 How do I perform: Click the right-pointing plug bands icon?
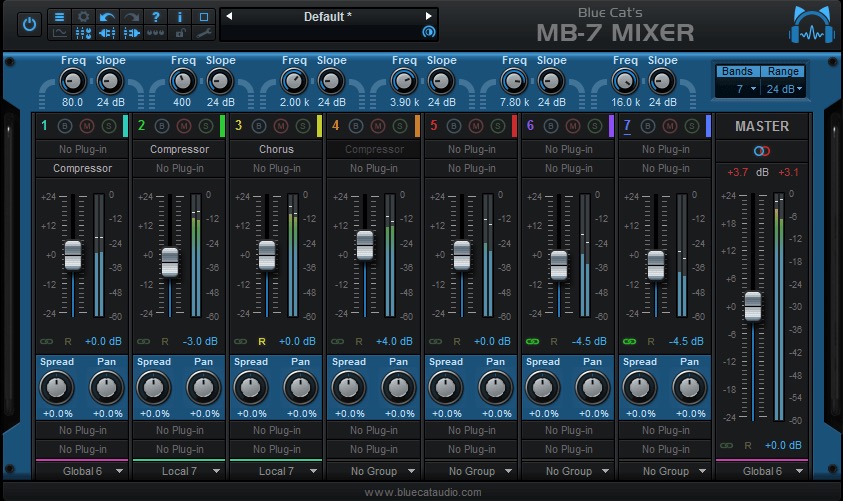(x=131, y=33)
